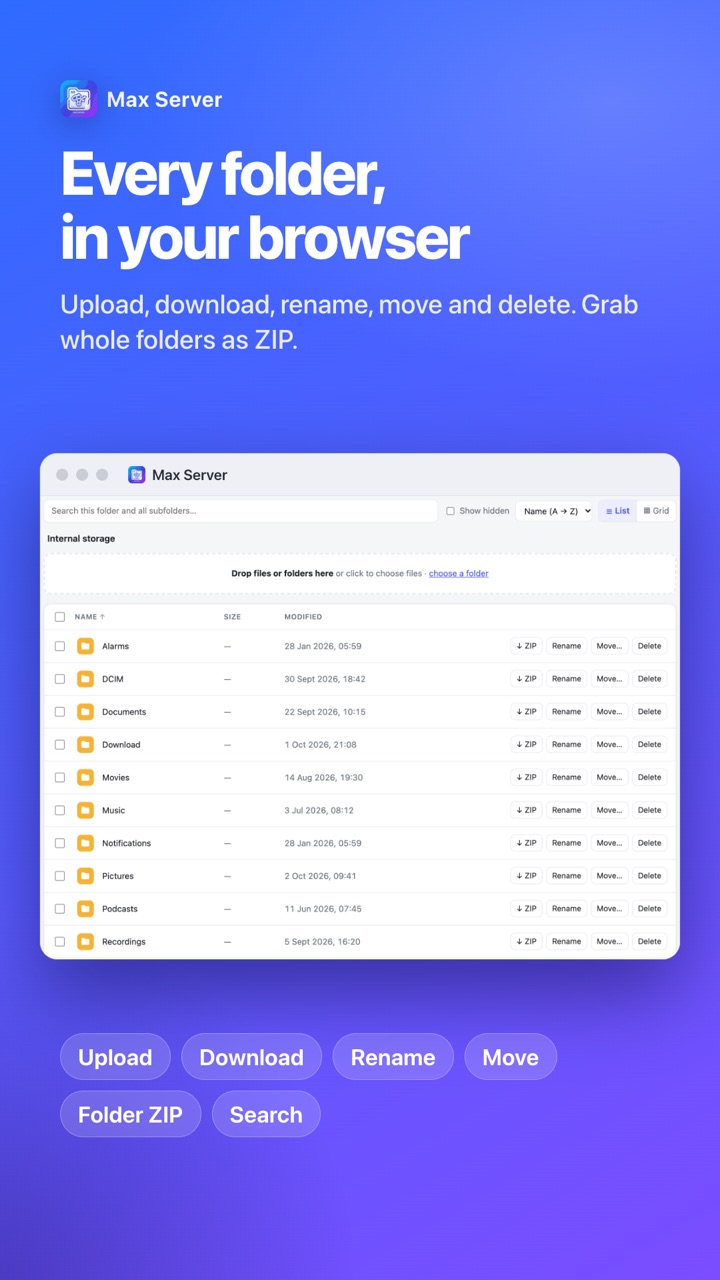720x1280 pixels.
Task: Click the Music folder icon
Action: click(x=85, y=810)
